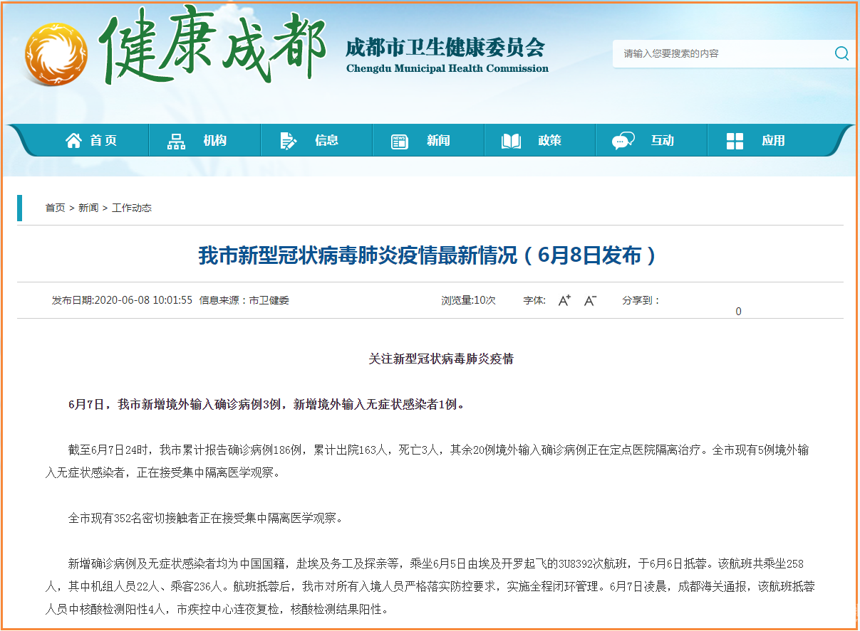
Task: Open the 信息 navigation menu item
Action: [x=316, y=140]
